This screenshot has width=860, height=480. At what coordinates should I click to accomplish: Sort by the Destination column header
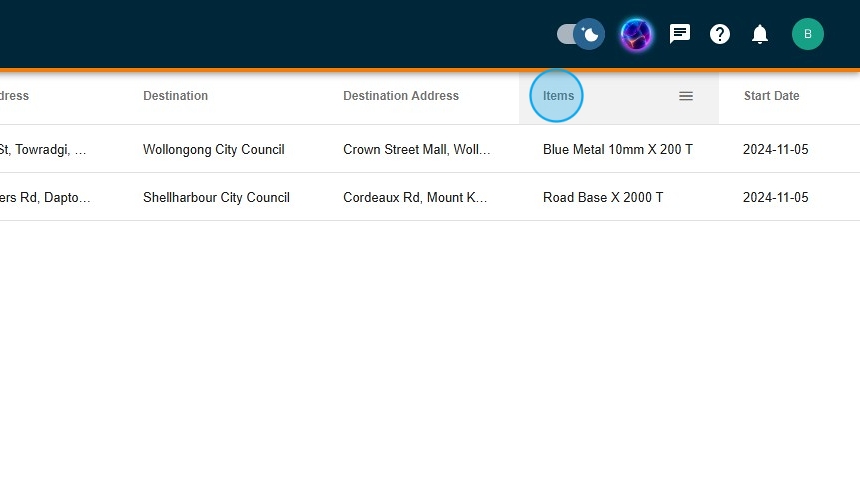click(175, 96)
